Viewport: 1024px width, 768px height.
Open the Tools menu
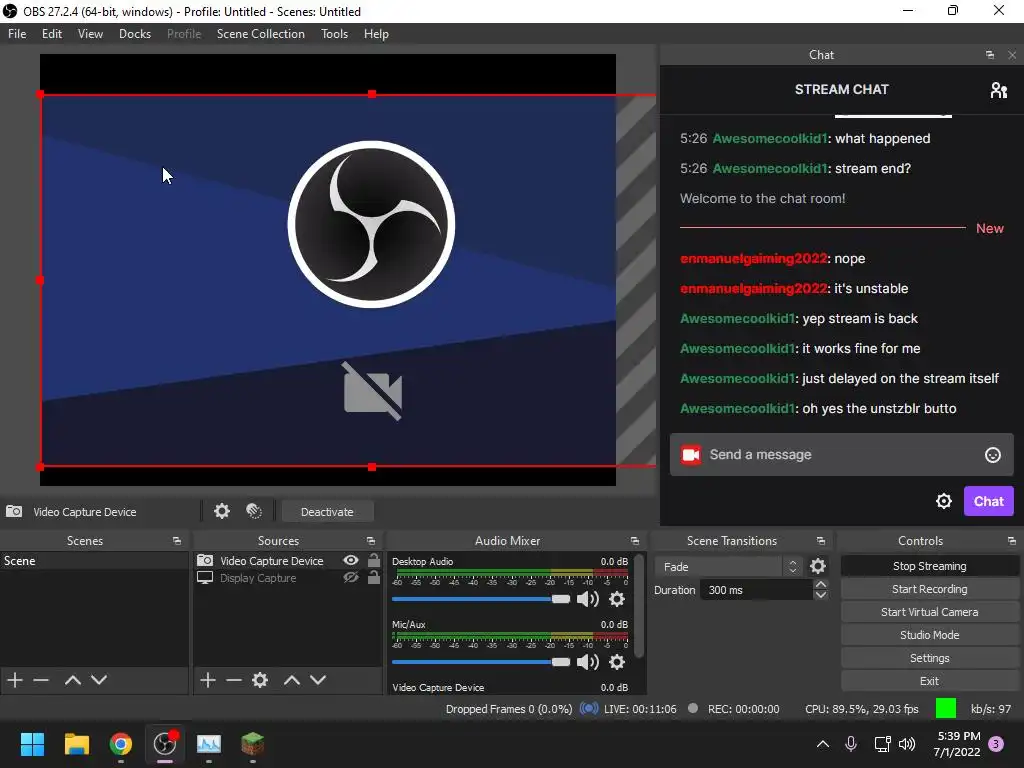pyautogui.click(x=334, y=34)
